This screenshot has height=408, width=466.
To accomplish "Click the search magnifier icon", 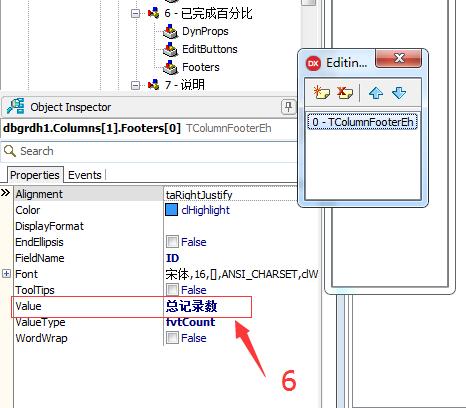I will (10, 151).
